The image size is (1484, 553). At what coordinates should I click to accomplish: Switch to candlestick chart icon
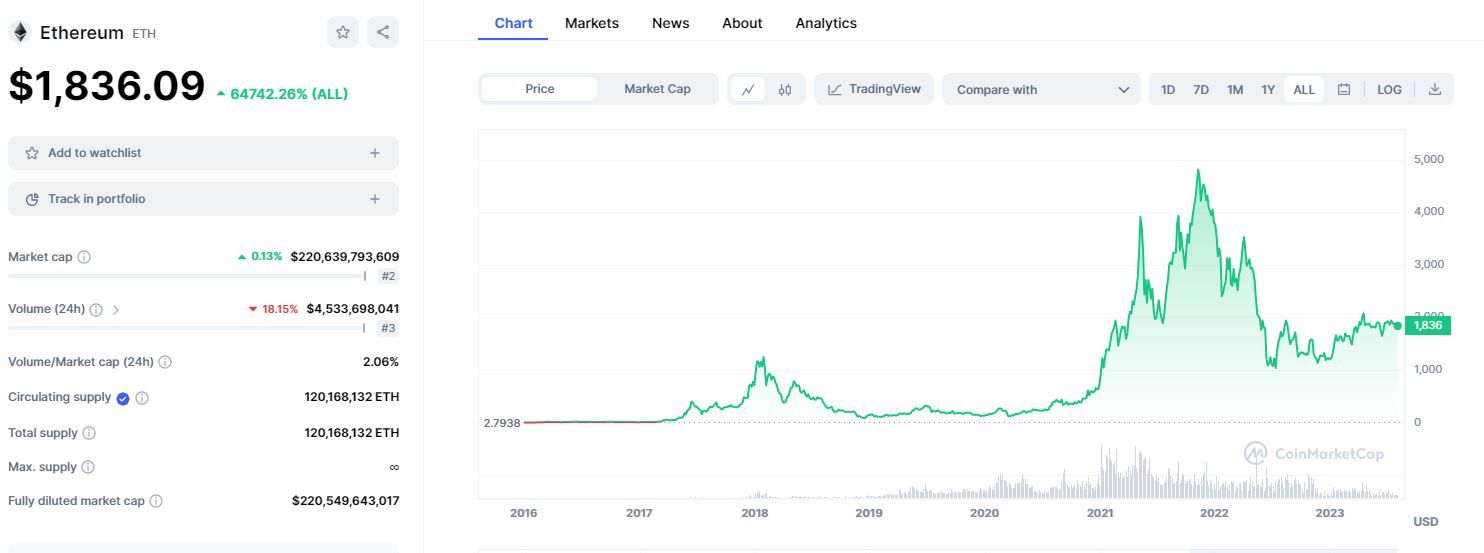click(785, 89)
